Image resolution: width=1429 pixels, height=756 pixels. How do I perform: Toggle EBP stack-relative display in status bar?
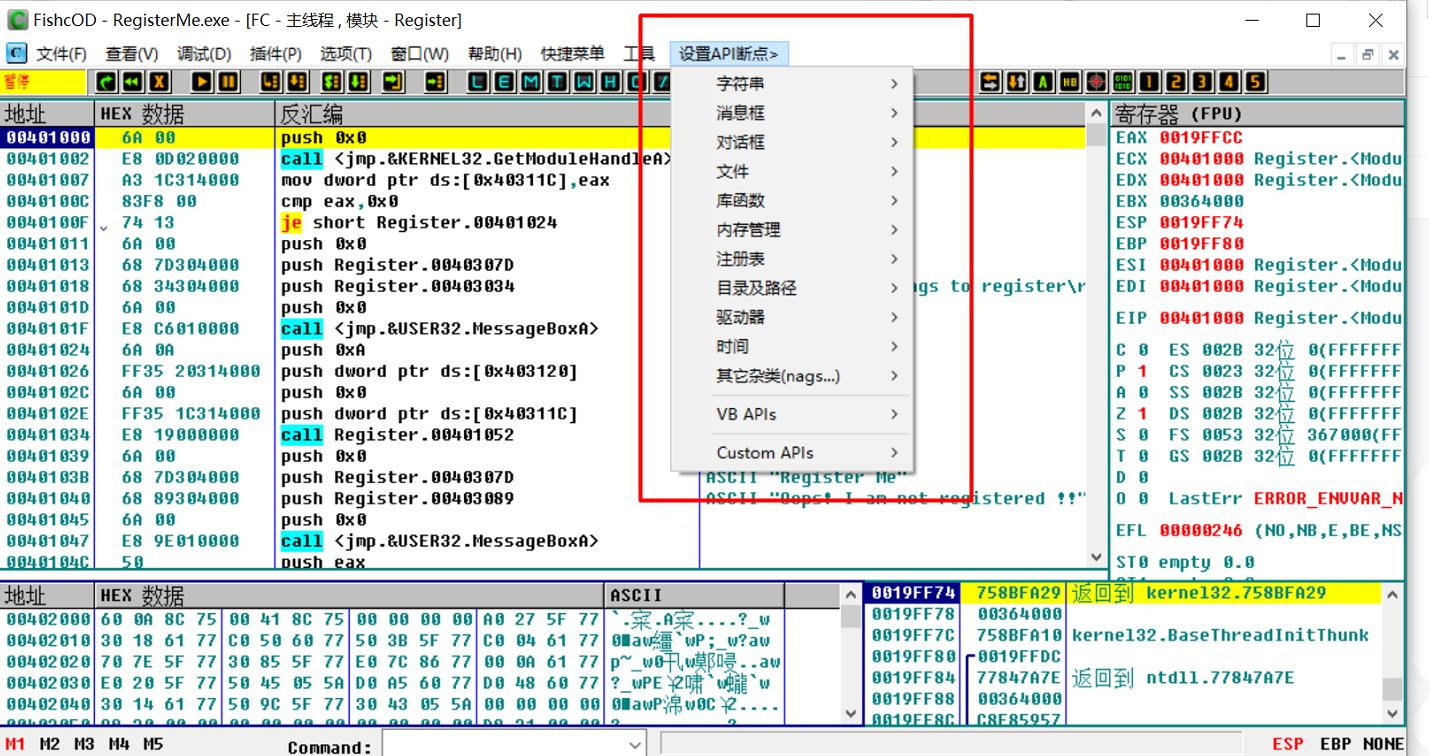pyautogui.click(x=1337, y=744)
